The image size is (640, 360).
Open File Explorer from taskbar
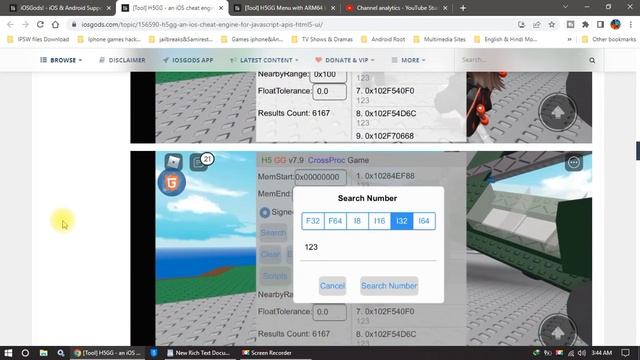pyautogui.click(x=43, y=353)
